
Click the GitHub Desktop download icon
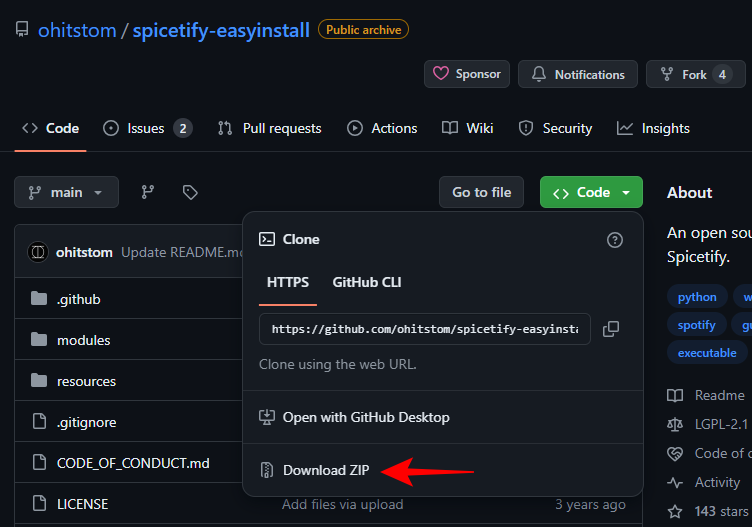coord(267,417)
